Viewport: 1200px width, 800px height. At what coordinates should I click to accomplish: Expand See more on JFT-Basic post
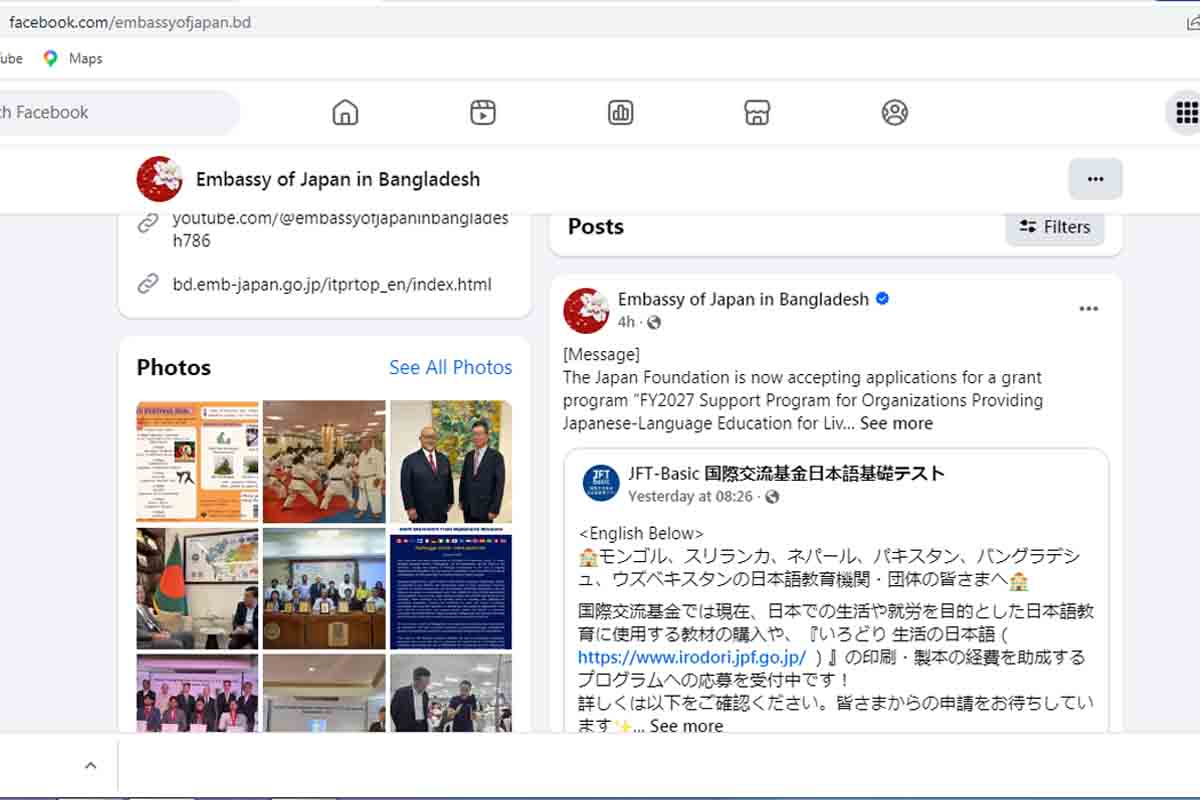pos(686,726)
